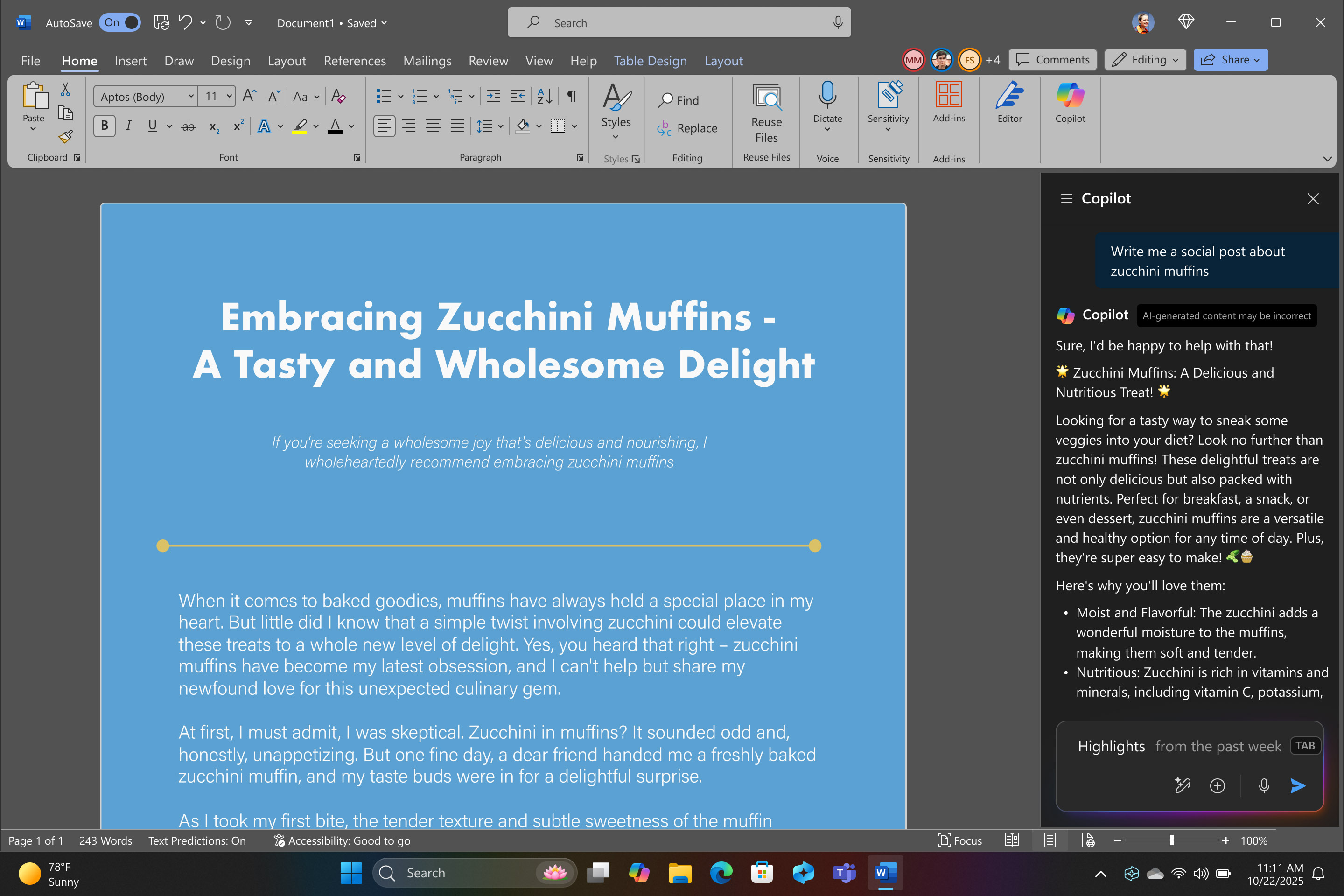Toggle Italic formatting button
Viewport: 1344px width, 896px height.
tap(129, 126)
